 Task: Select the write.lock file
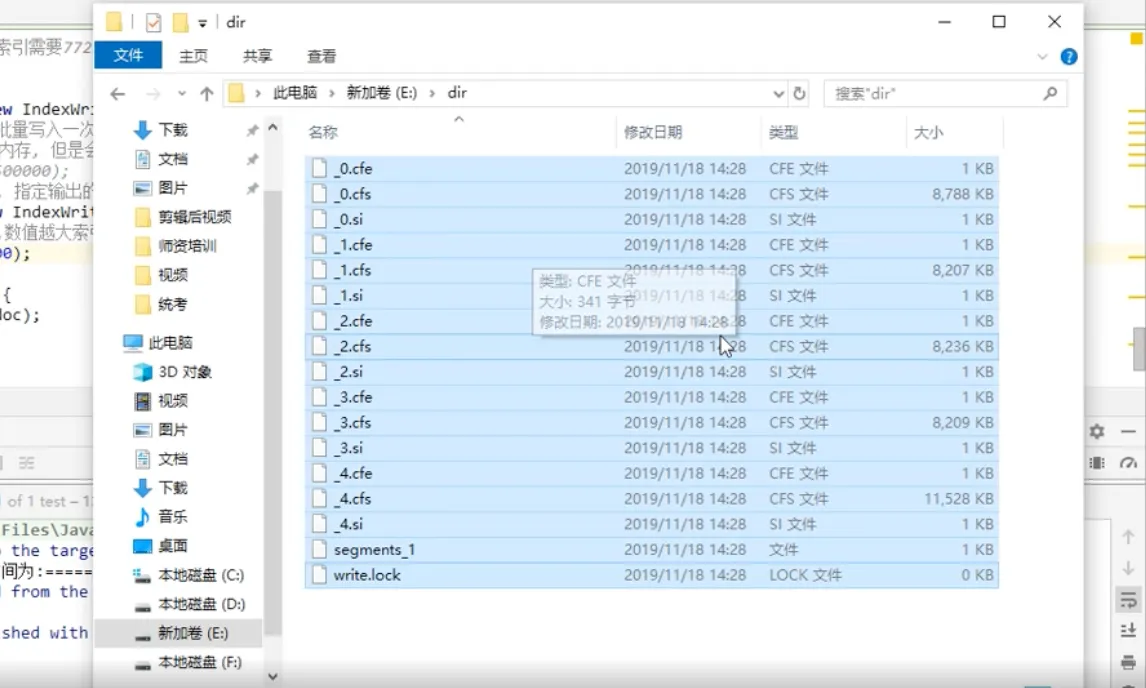click(651, 575)
